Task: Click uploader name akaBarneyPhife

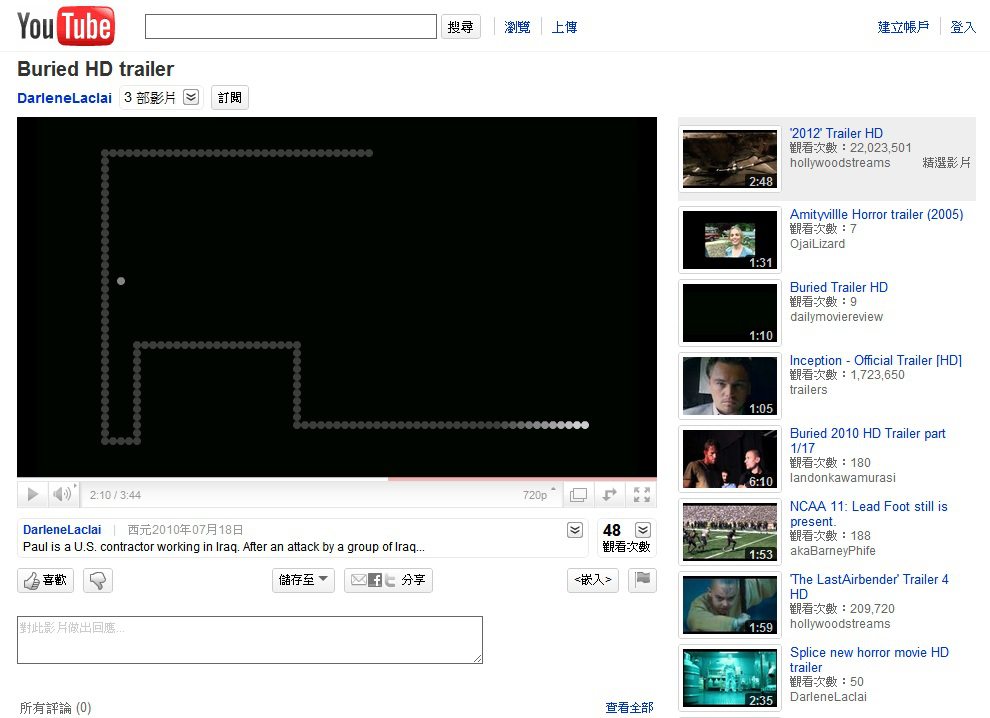Action: (832, 551)
